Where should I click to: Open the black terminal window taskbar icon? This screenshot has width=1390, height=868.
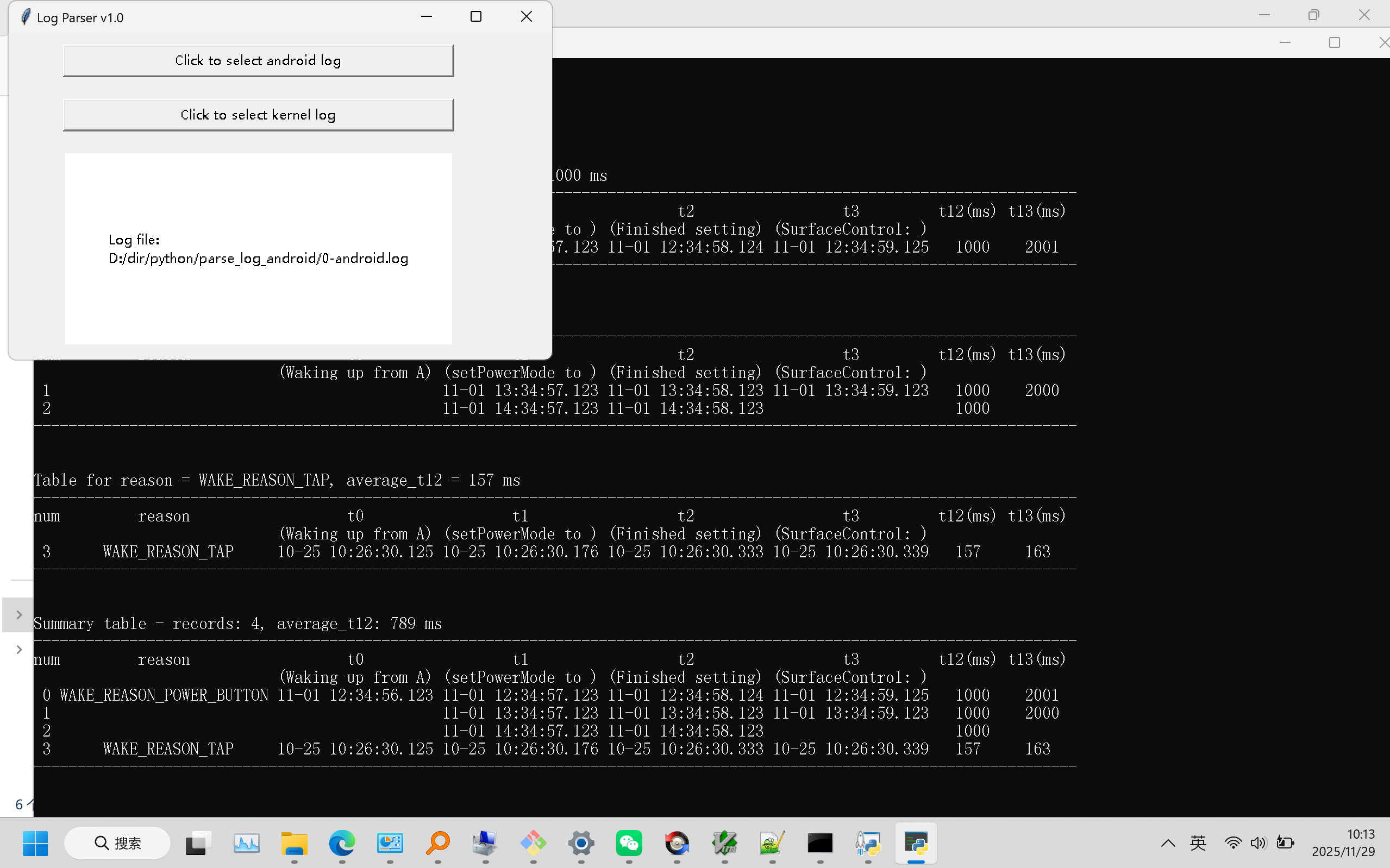click(x=820, y=842)
